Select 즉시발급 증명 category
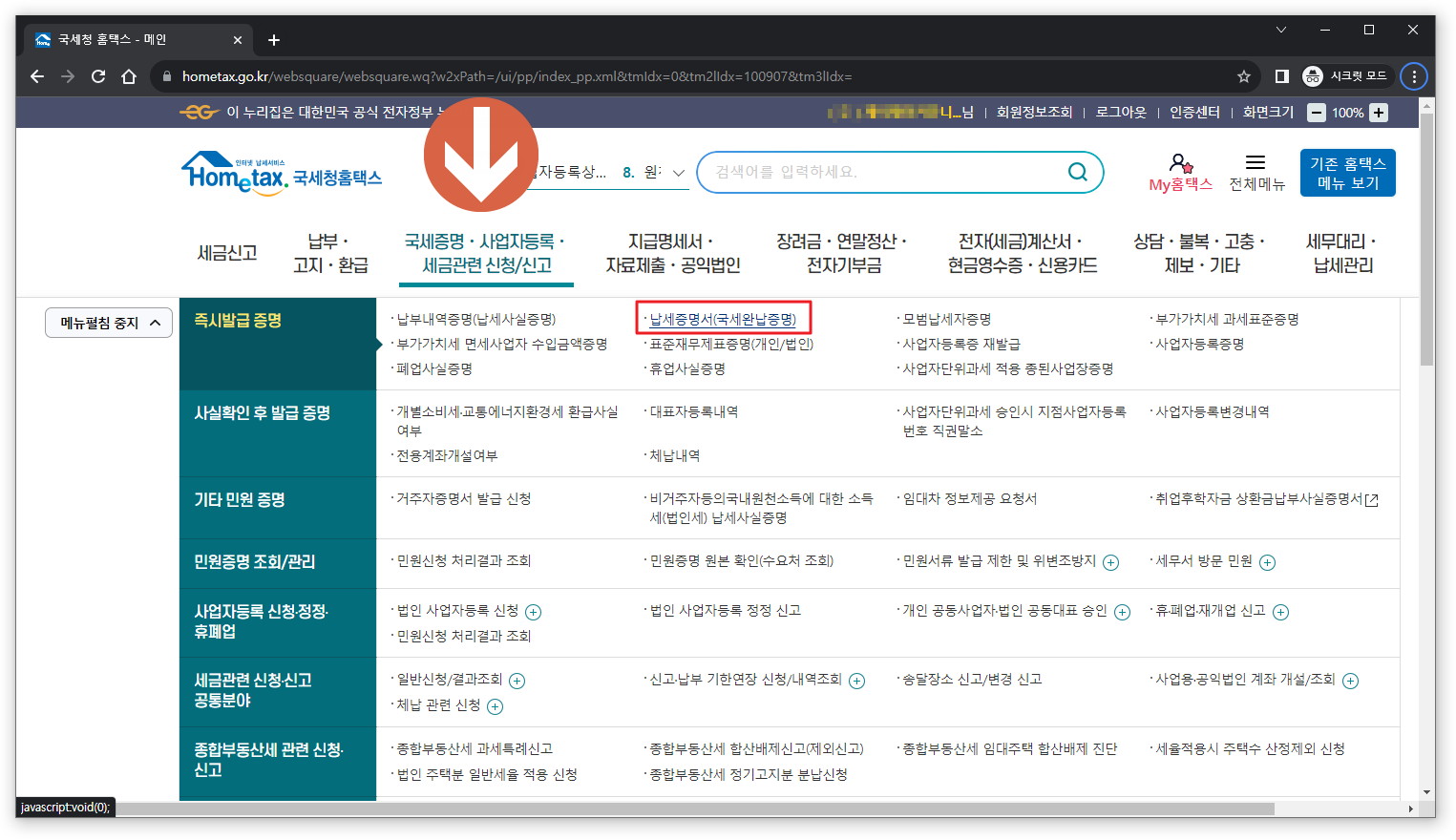Viewport: 1456px width, 840px height. 278,344
